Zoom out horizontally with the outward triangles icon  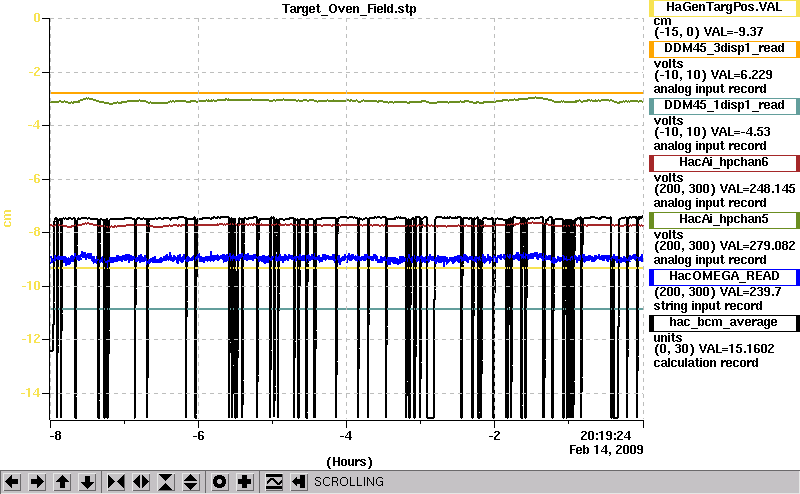click(141, 482)
